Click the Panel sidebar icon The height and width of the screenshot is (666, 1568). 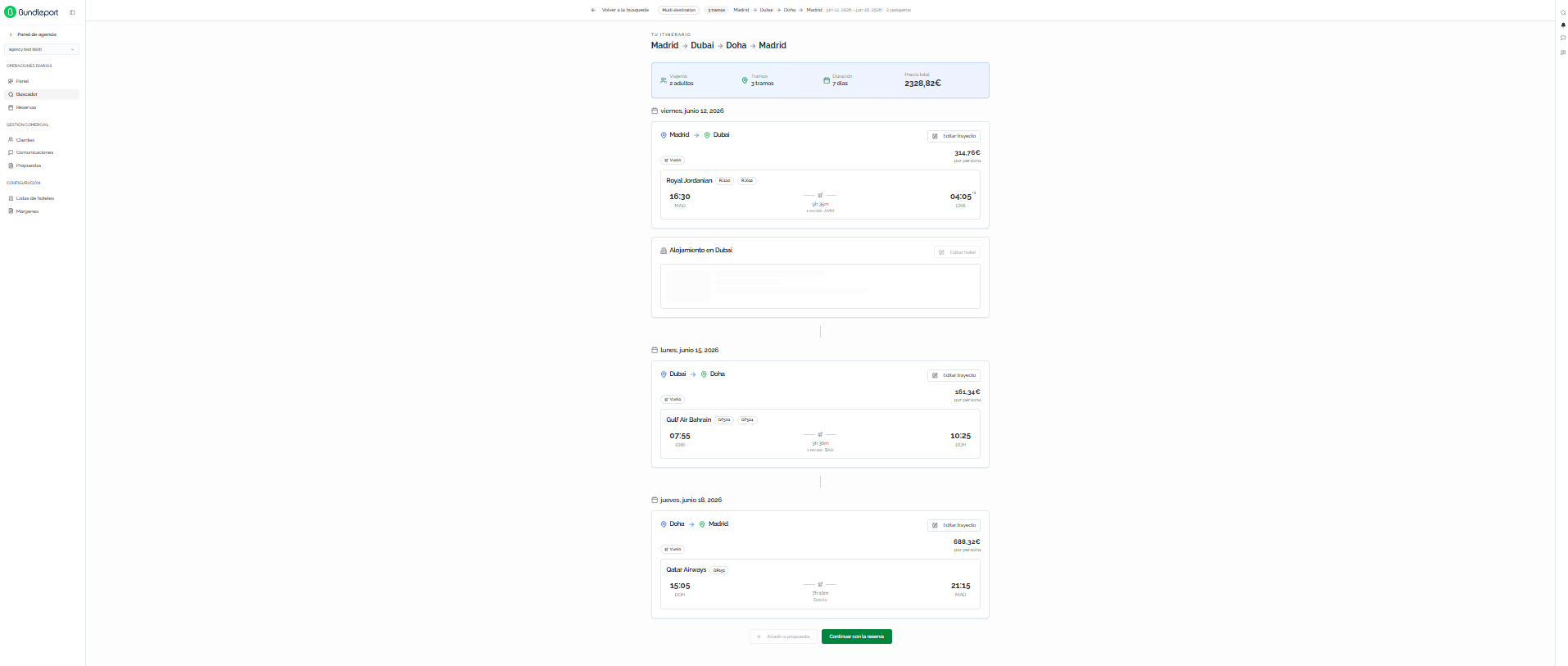coord(11,81)
